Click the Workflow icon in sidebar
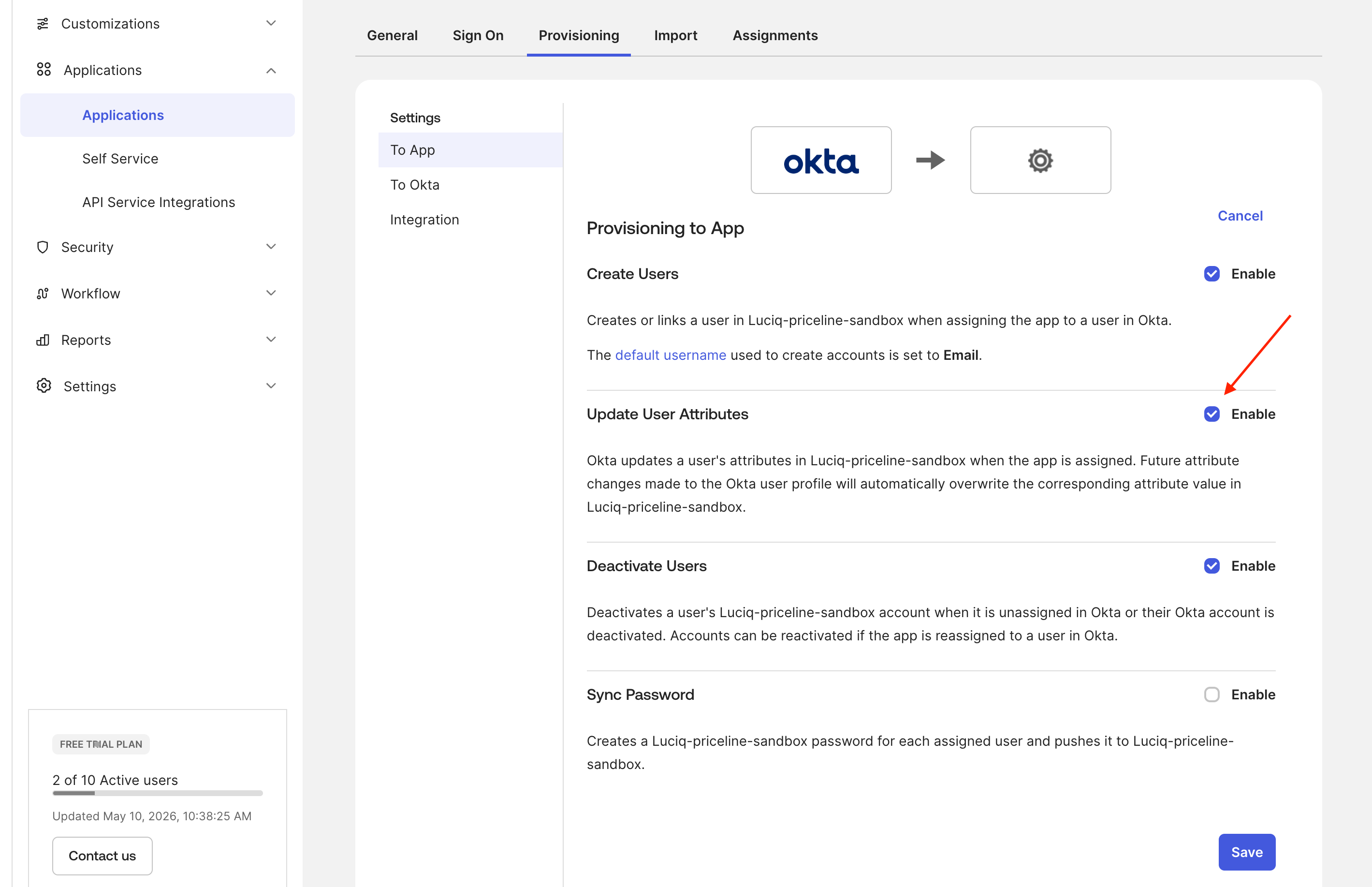This screenshot has height=887, width=1372. [43, 294]
